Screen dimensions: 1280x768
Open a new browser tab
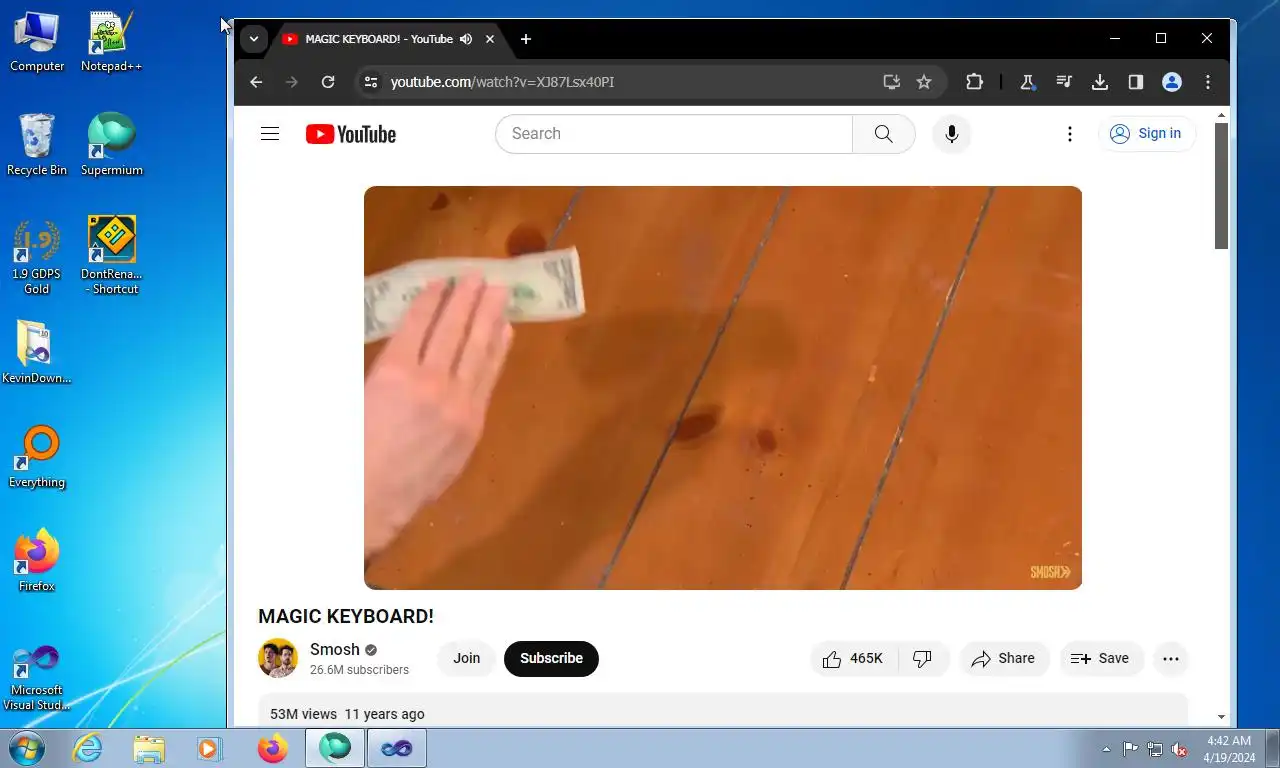(526, 39)
